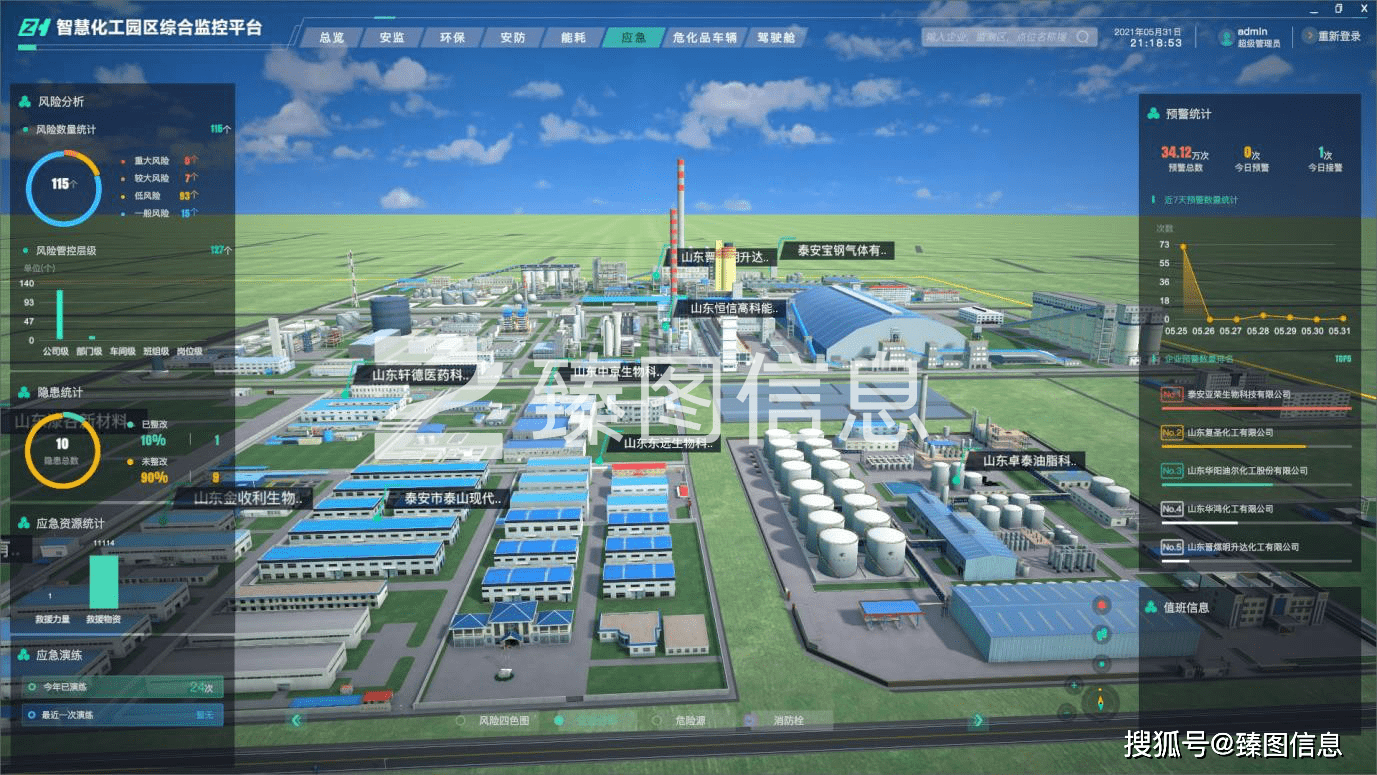The image size is (1377, 775).
Task: Click the 山东金收利生物.. map label
Action: tap(245, 498)
